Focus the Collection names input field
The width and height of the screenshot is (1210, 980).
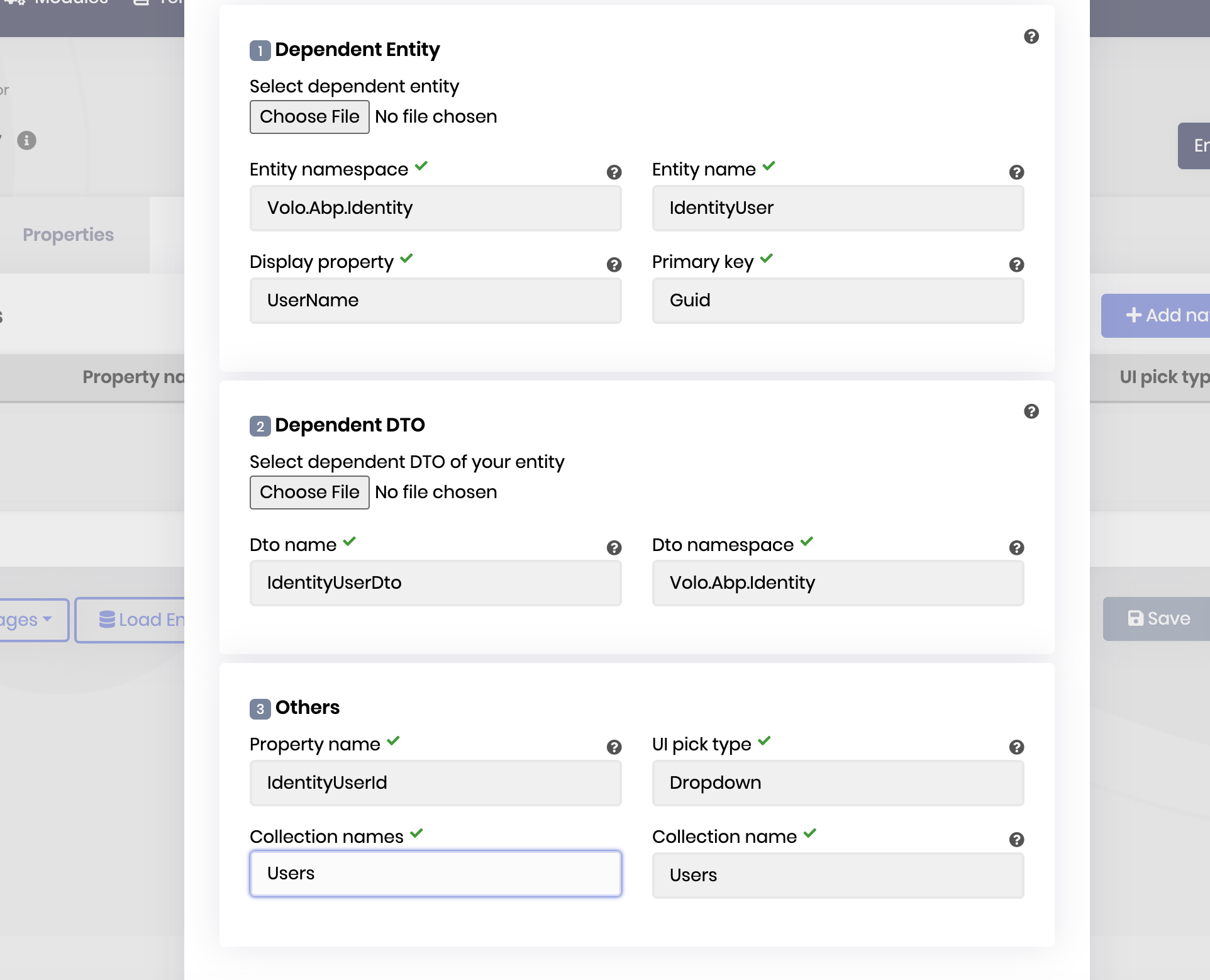pyautogui.click(x=435, y=874)
